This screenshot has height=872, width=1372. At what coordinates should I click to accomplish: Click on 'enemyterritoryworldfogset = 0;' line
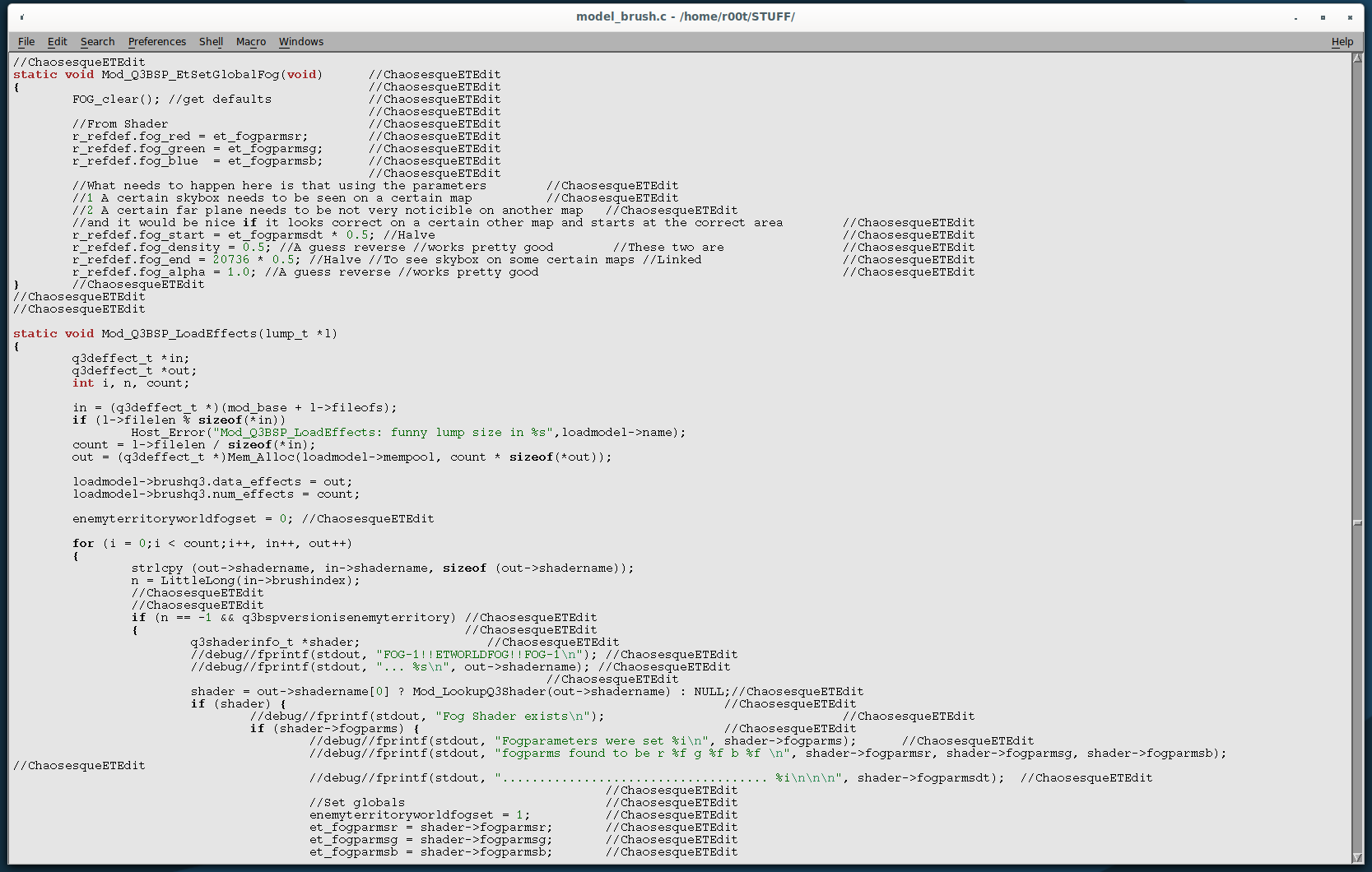(x=183, y=519)
